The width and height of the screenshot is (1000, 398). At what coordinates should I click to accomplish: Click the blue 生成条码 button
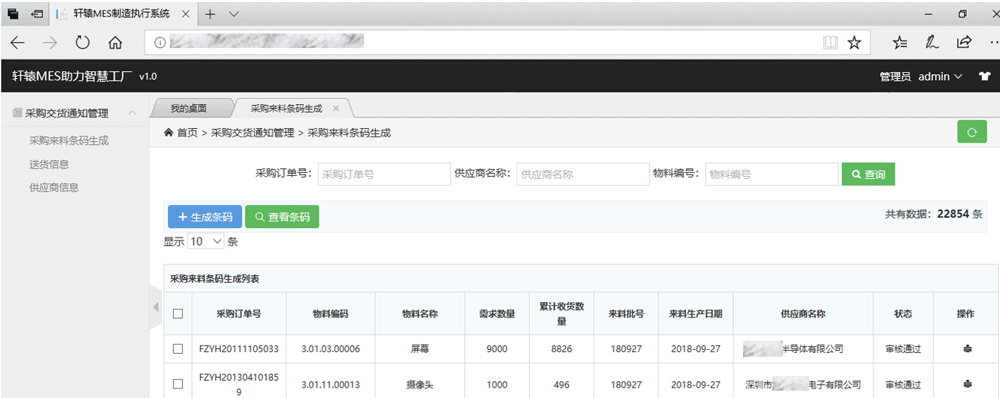click(205, 217)
